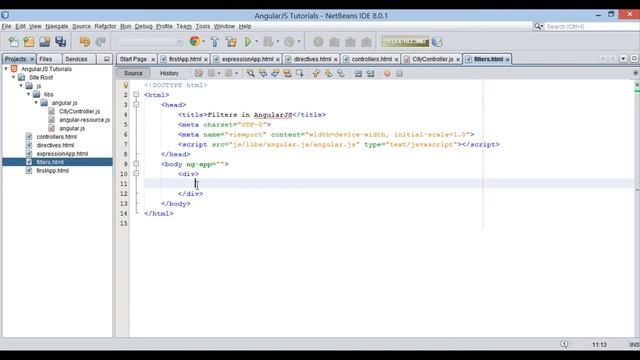Open the File menu

(x=6, y=26)
